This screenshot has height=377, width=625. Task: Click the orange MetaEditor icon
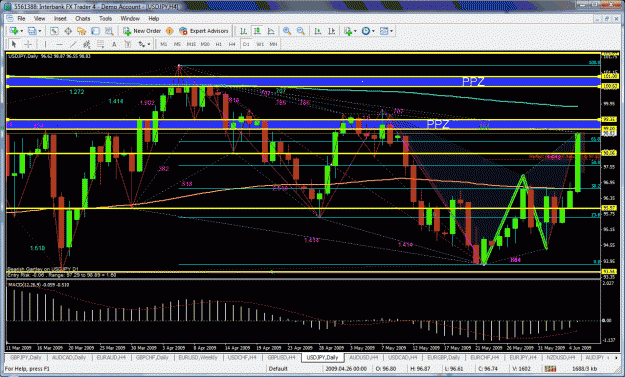(x=169, y=31)
